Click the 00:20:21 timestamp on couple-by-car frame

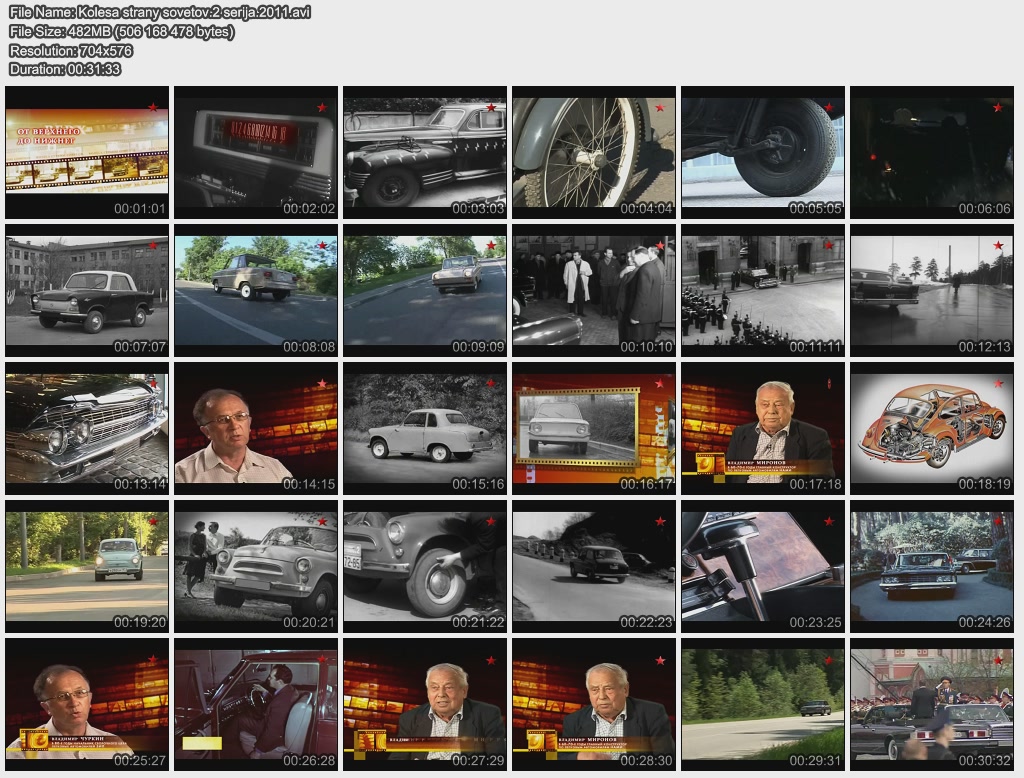click(309, 622)
